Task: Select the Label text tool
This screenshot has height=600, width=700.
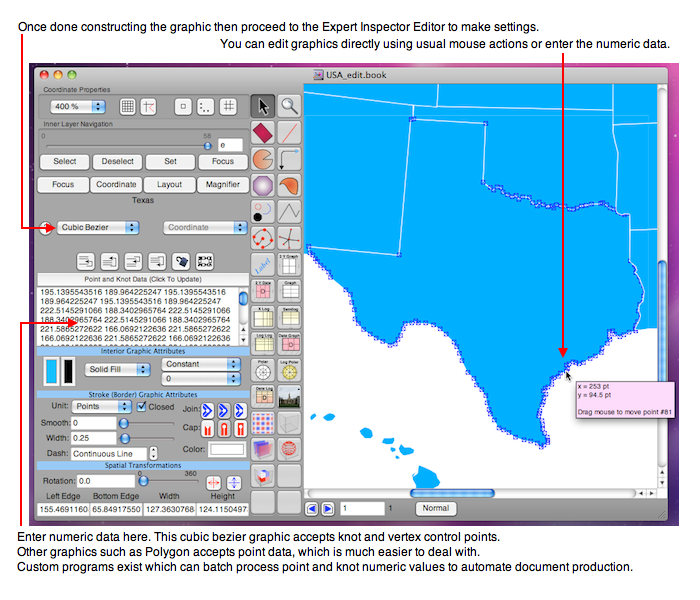Action: (x=262, y=265)
